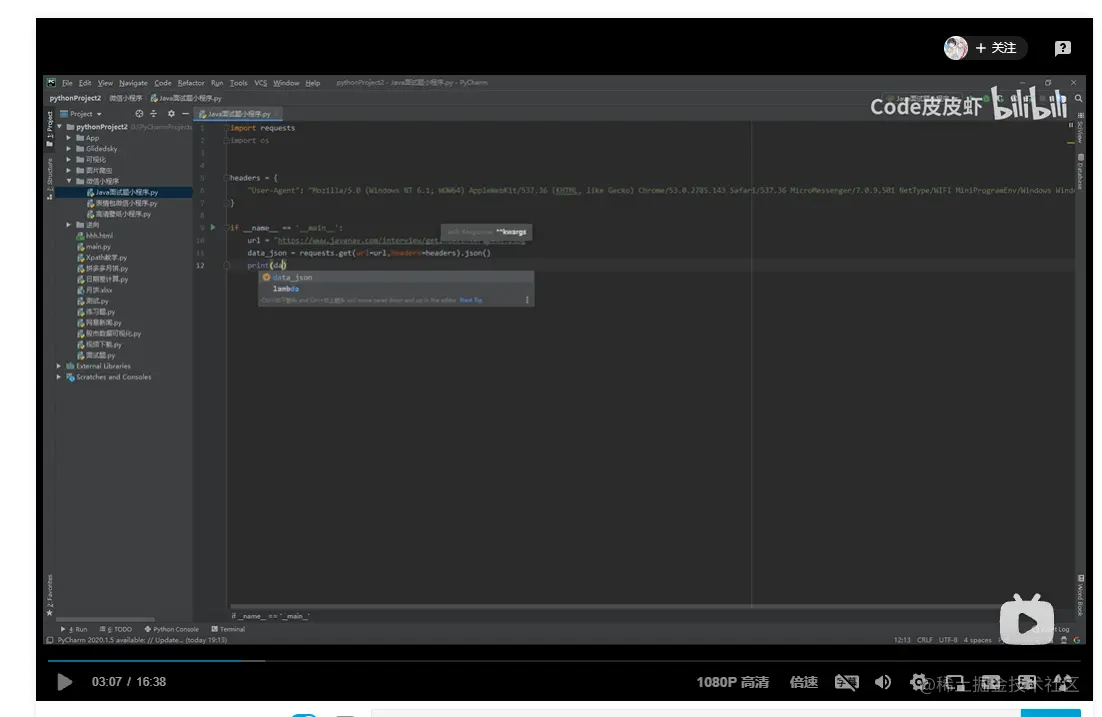This screenshot has height=717, width=1102.
Task: Click the CRLF line separator in status bar
Action: [x=925, y=640]
